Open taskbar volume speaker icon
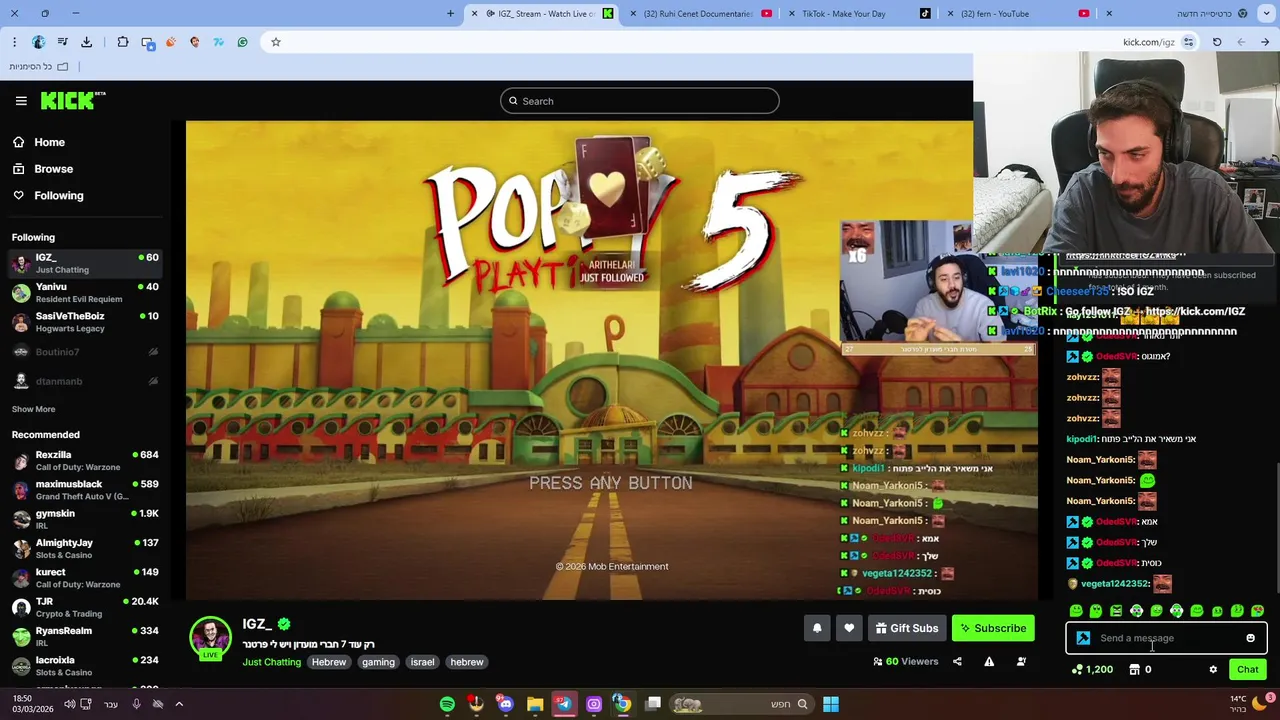This screenshot has height=720, width=1280. [x=69, y=704]
